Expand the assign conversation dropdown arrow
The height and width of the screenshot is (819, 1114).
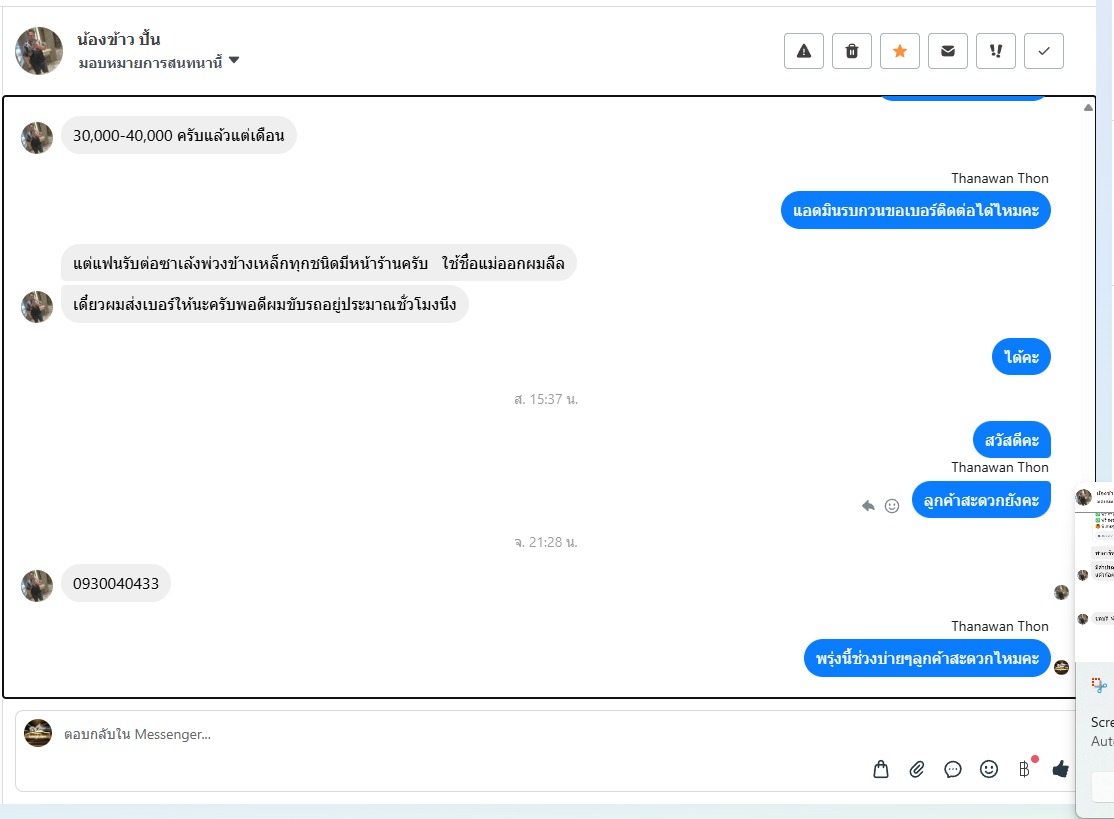click(x=234, y=60)
